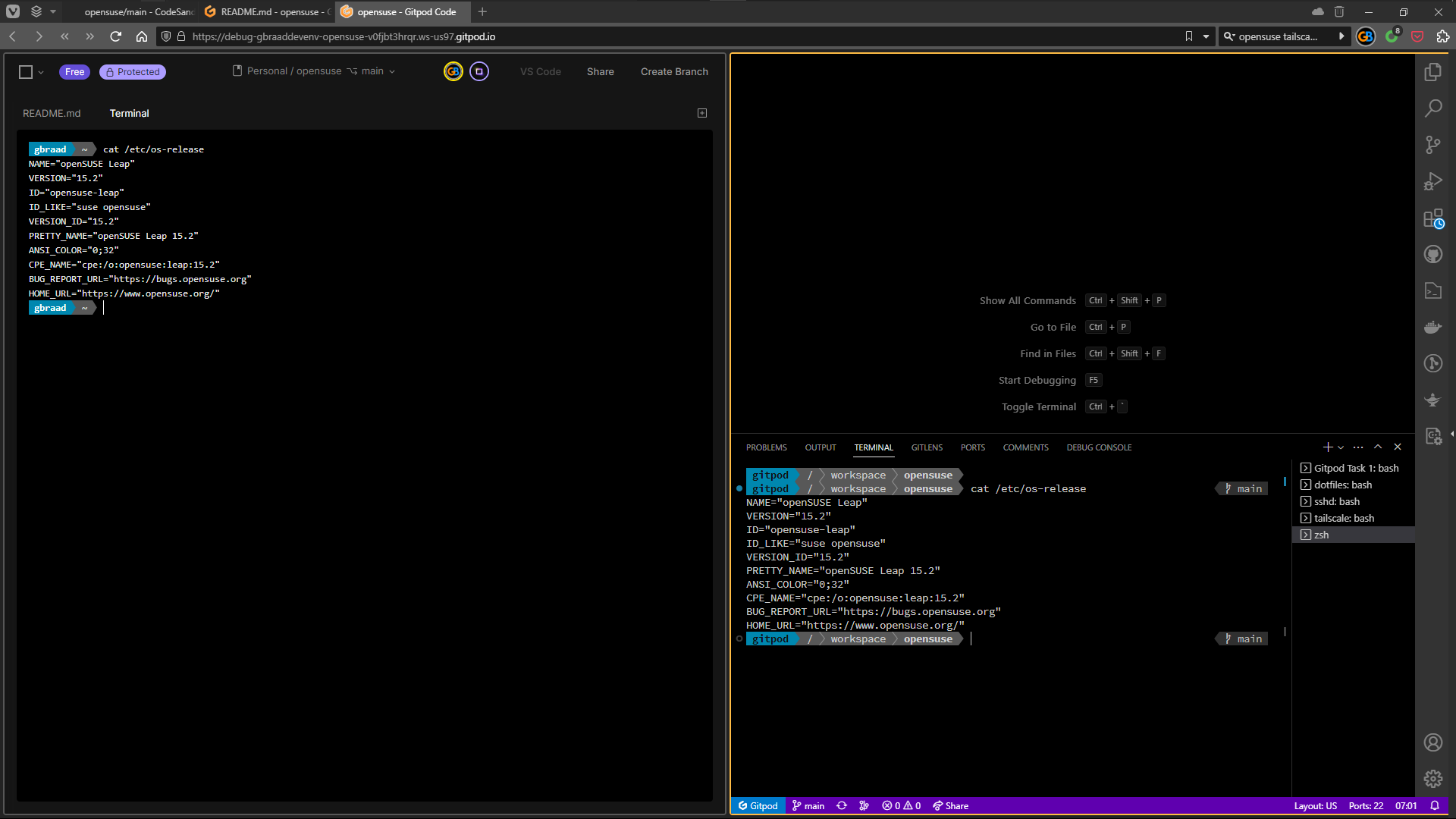Click the main branch in the status bar
The image size is (1456, 819).
(808, 806)
